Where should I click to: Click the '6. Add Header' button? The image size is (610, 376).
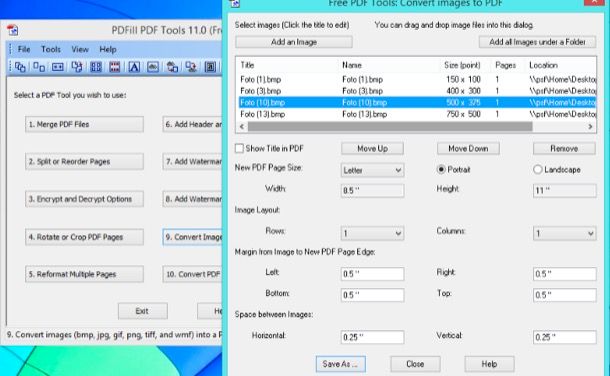pos(192,124)
